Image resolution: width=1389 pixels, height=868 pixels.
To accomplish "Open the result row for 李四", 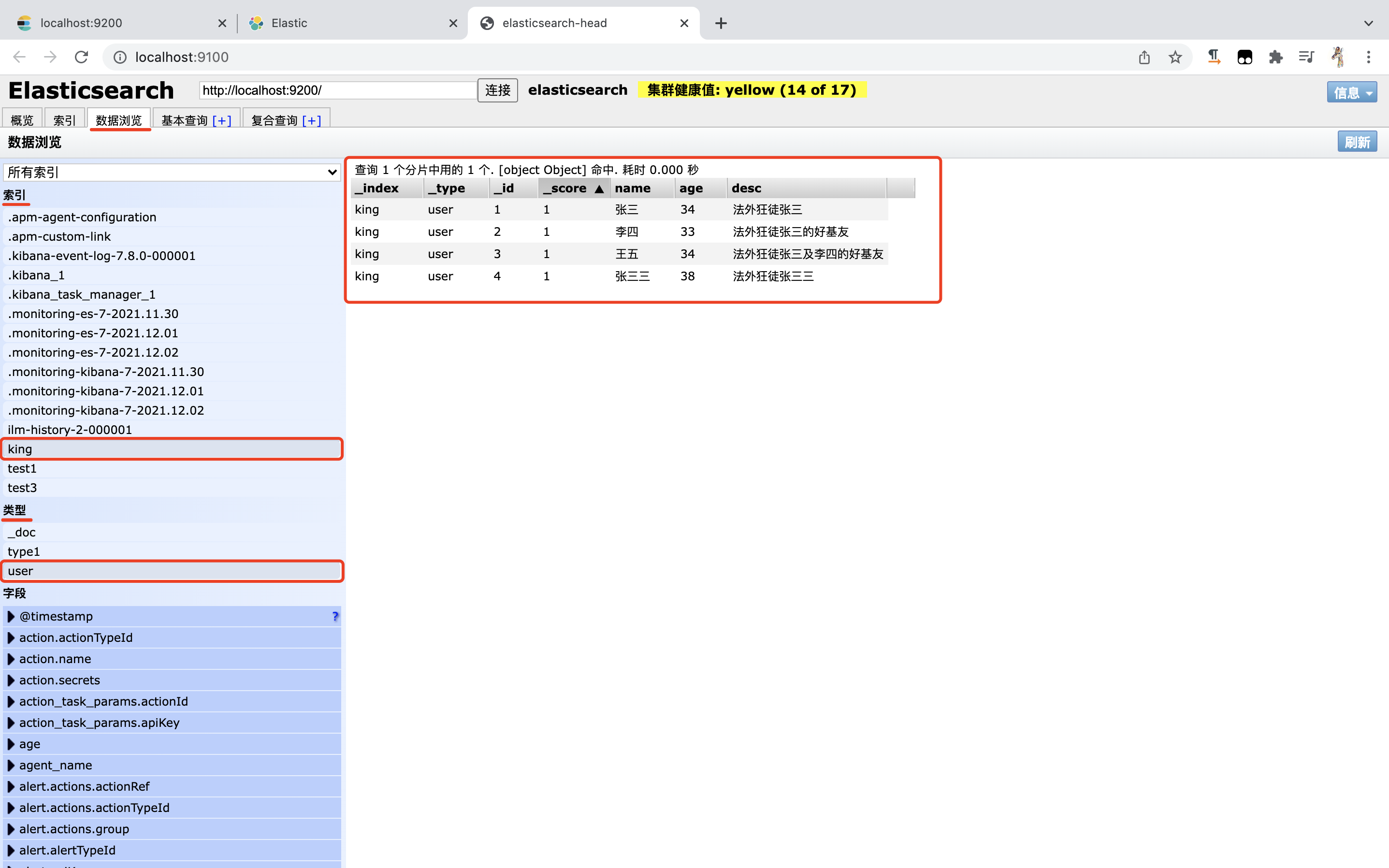I will (619, 231).
